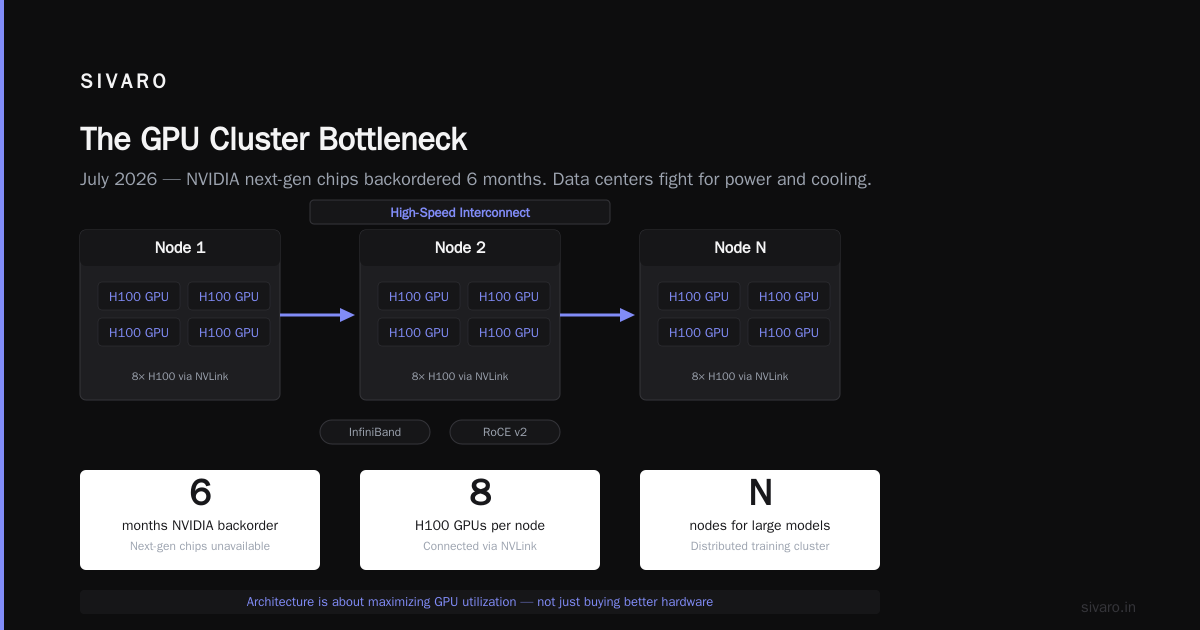Screen dimensions: 1200x630
Task: Click the Node 2 header
Action: [460, 248]
